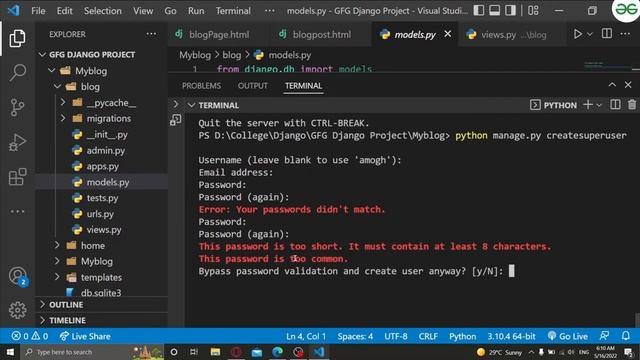Switch to the Problems panel tab
The image size is (640, 360).
pos(201,86)
